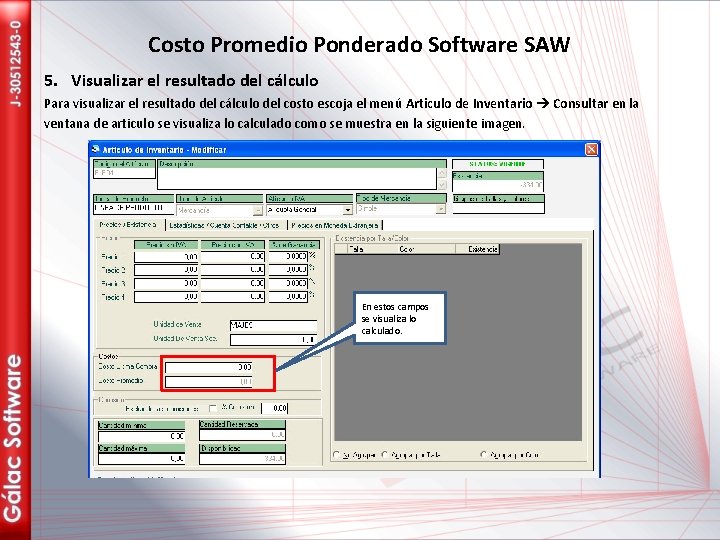Screen dimensions: 720x540
Task: Click the Articulo de Inventario window title icon
Action: click(96, 149)
